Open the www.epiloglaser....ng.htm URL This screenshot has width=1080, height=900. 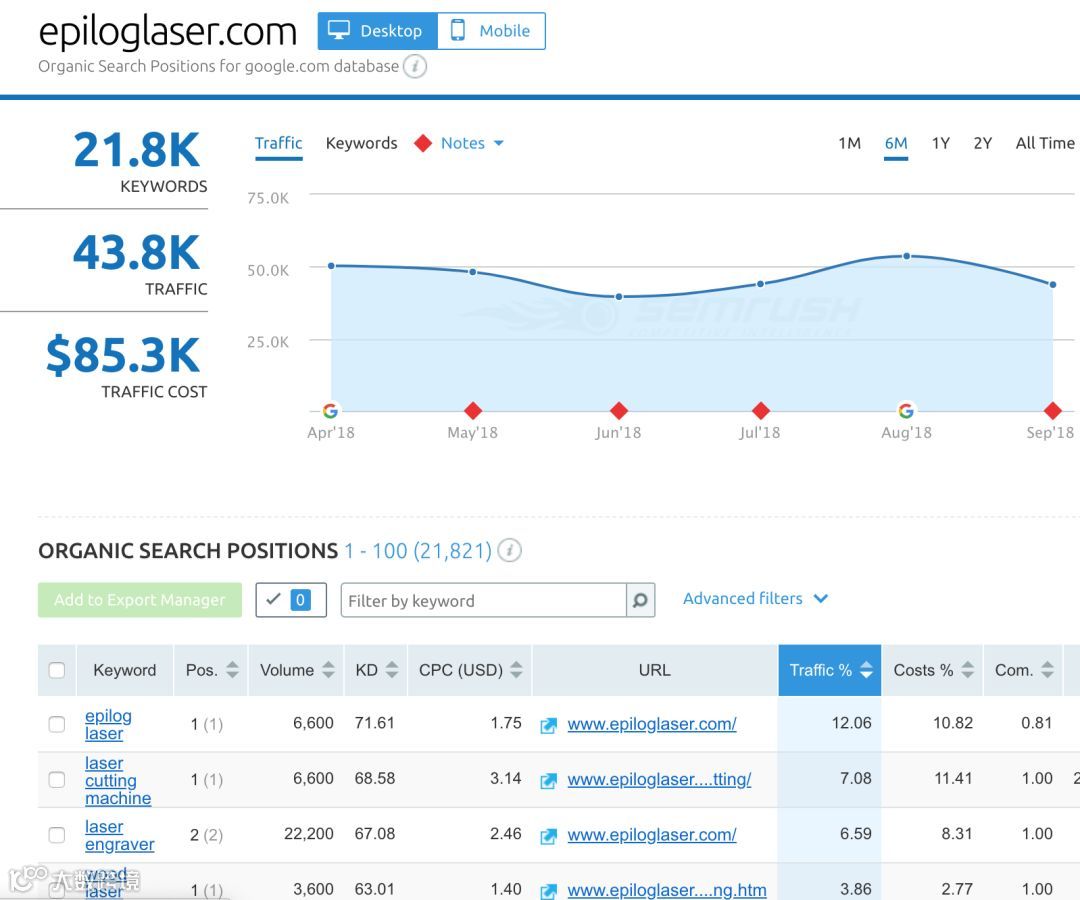pos(667,890)
